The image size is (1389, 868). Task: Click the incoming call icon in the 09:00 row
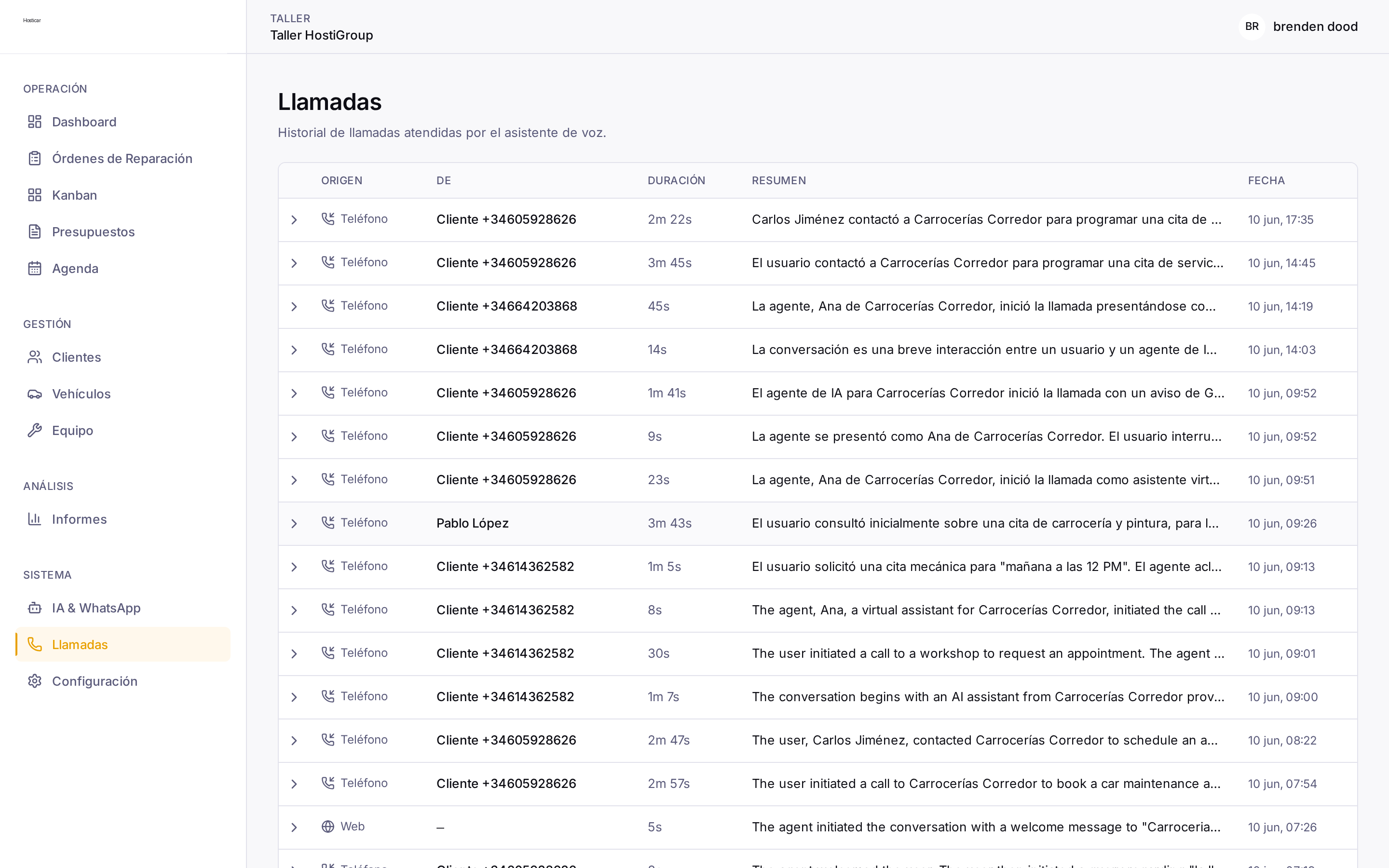(328, 696)
